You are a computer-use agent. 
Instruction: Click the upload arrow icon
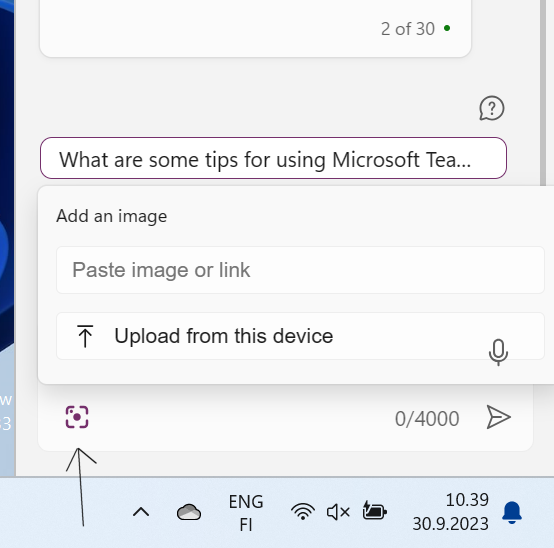(x=85, y=336)
